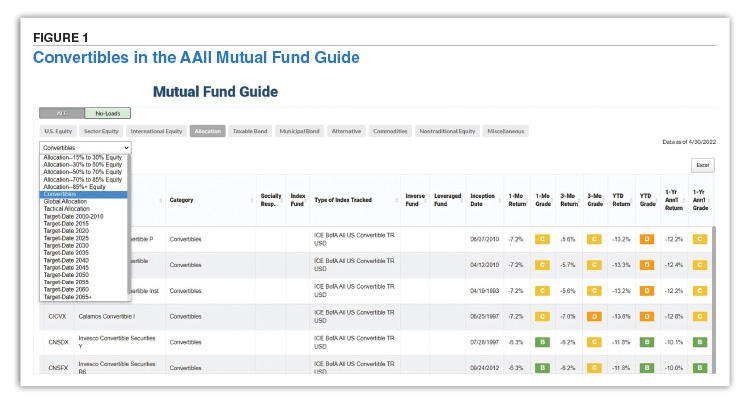Screen dimensions: 750x406
Task: Select the No-Loads toggle
Action: coord(108,113)
